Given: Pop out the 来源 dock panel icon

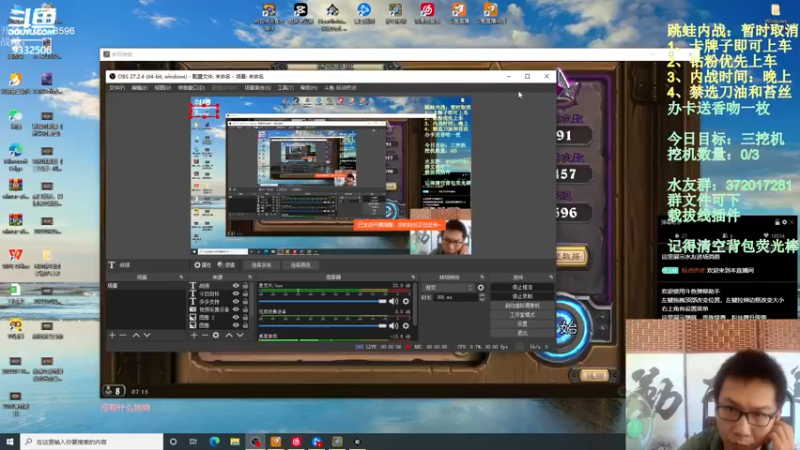Looking at the screenshot, I should click(250, 277).
